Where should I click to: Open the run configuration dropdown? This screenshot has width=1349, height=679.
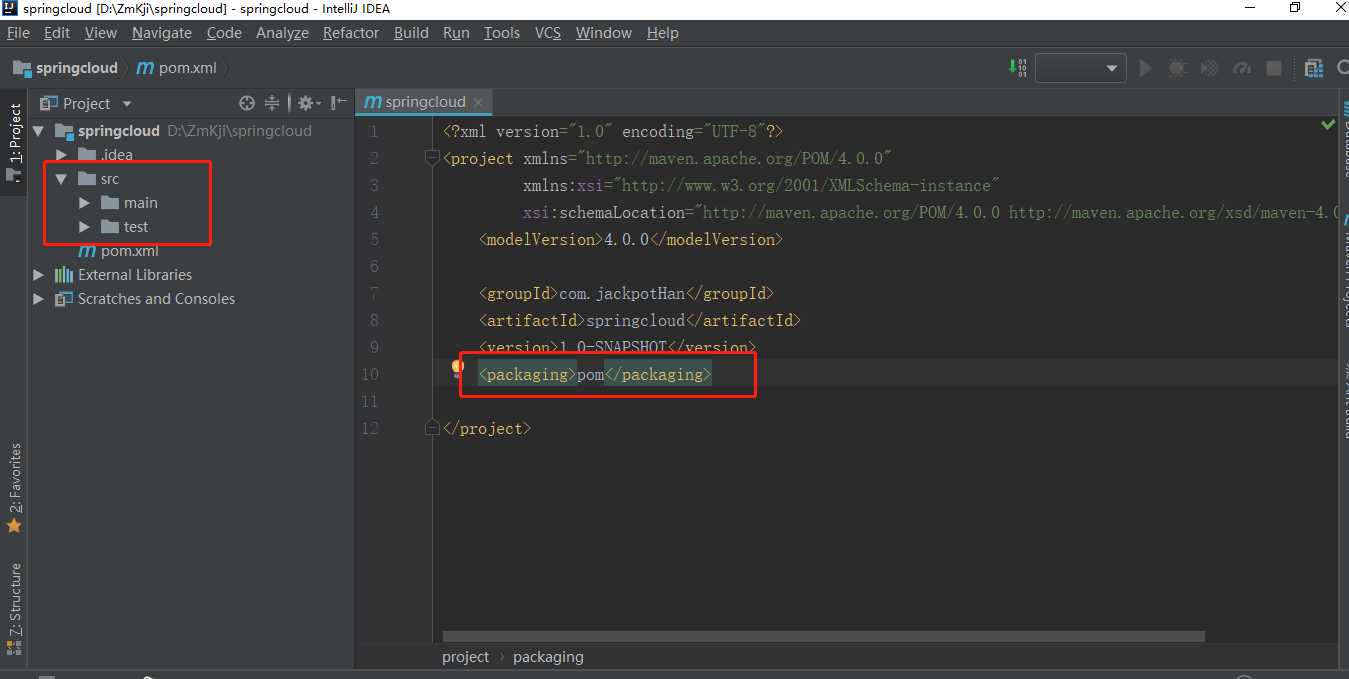1081,68
